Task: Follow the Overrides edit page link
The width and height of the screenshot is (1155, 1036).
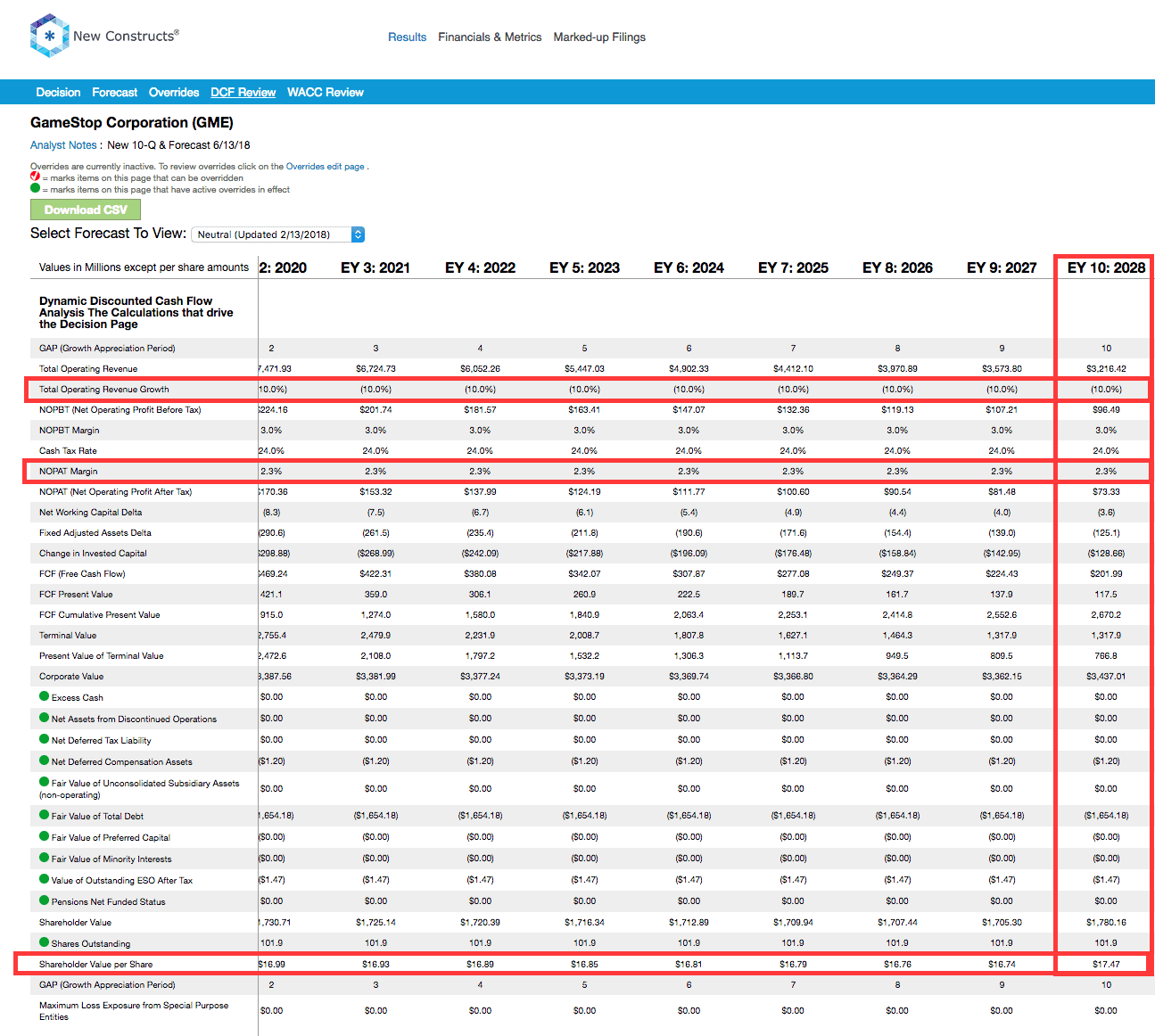Action: pos(325,167)
